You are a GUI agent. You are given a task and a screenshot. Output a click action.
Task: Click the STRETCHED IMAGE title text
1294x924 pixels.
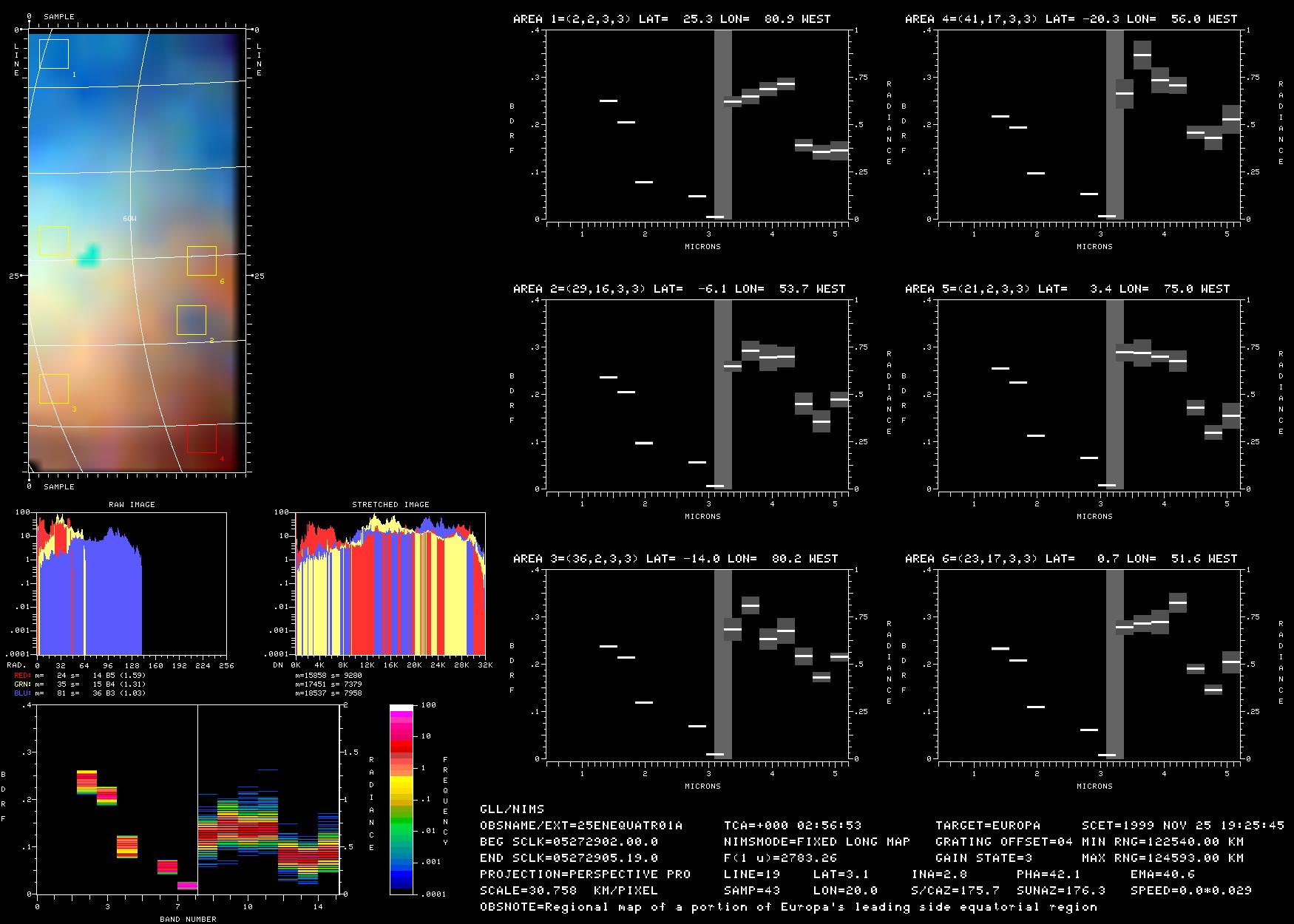[390, 505]
